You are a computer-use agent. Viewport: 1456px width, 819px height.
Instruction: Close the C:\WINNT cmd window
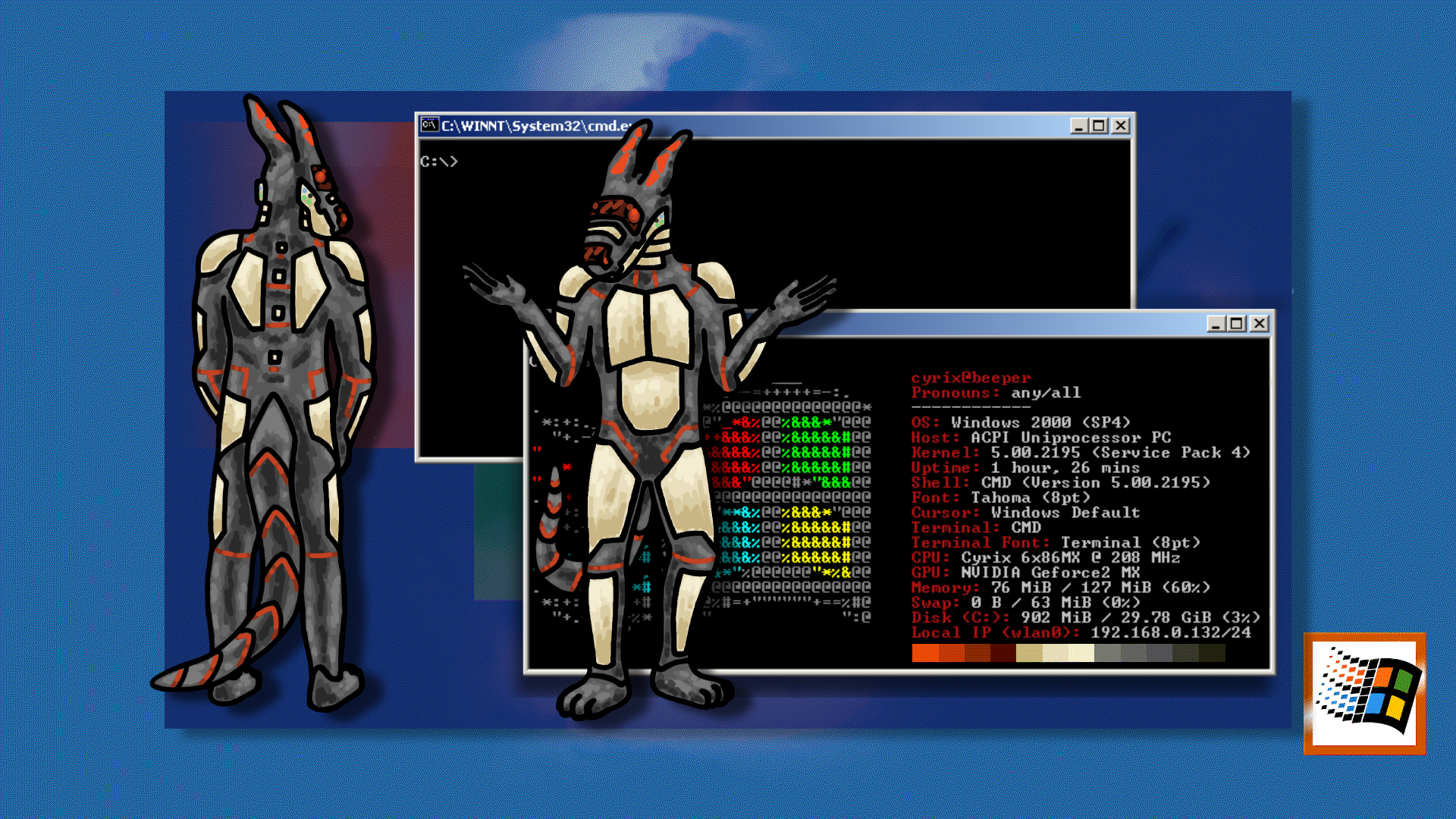tap(1120, 126)
